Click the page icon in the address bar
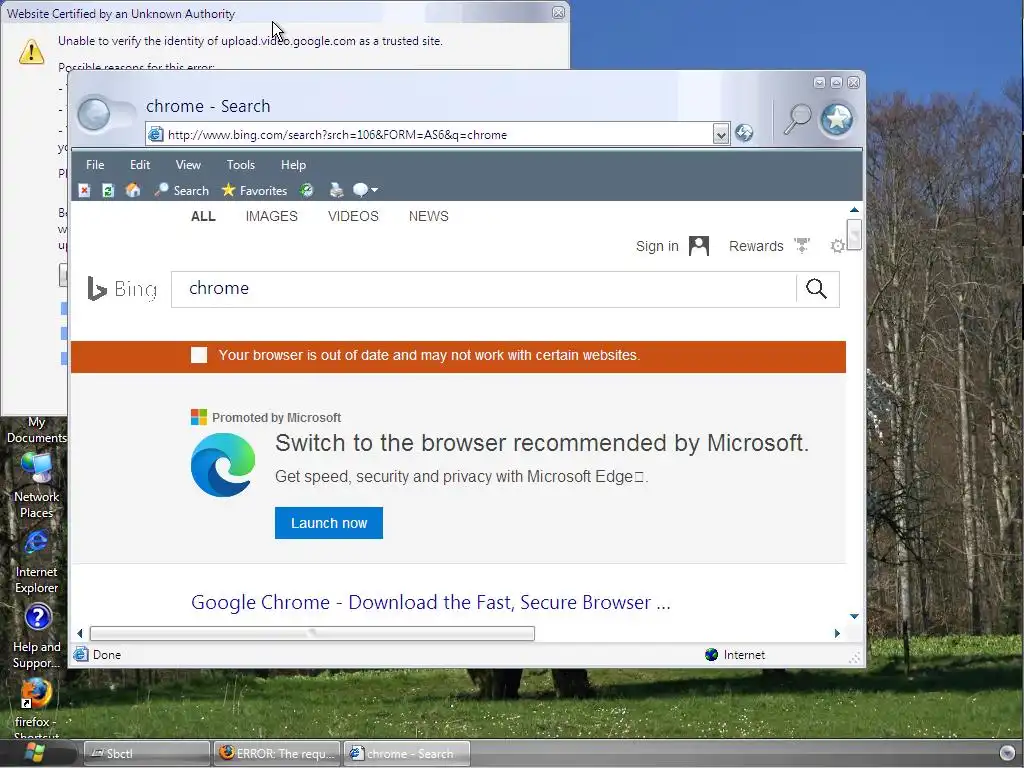 tap(155, 135)
